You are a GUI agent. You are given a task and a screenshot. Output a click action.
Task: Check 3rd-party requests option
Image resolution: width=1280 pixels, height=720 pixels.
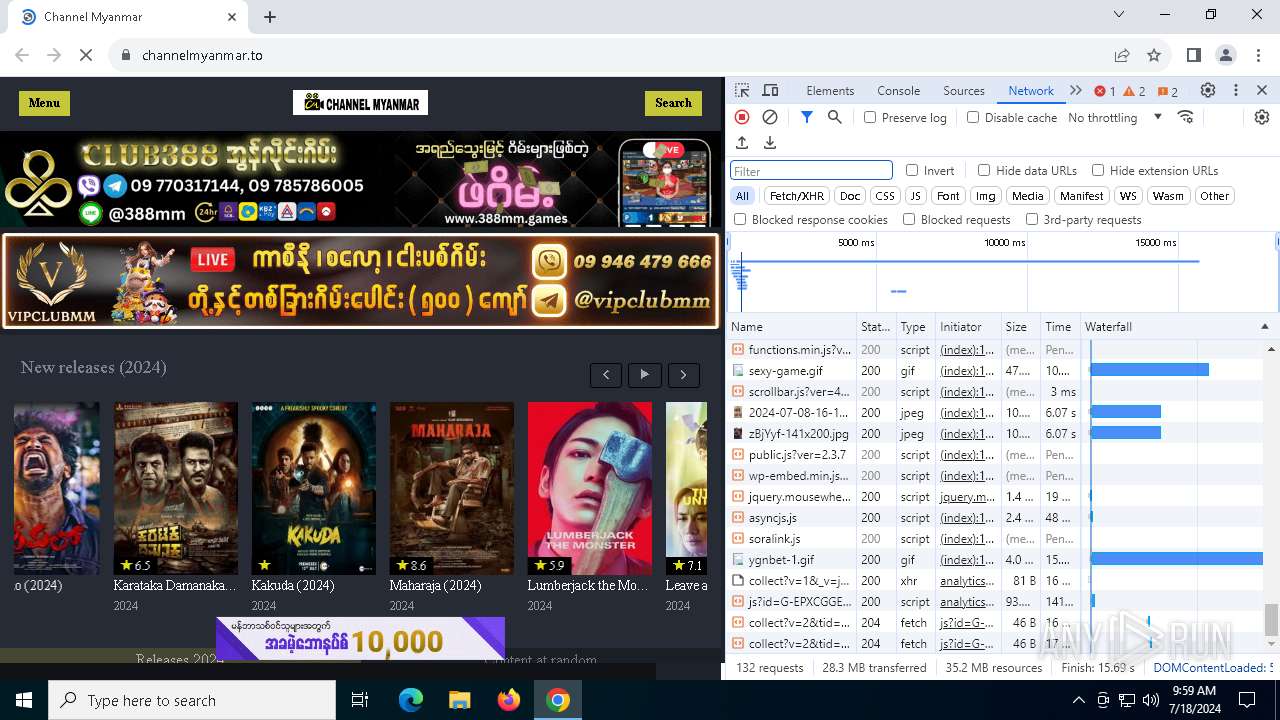tap(1032, 219)
